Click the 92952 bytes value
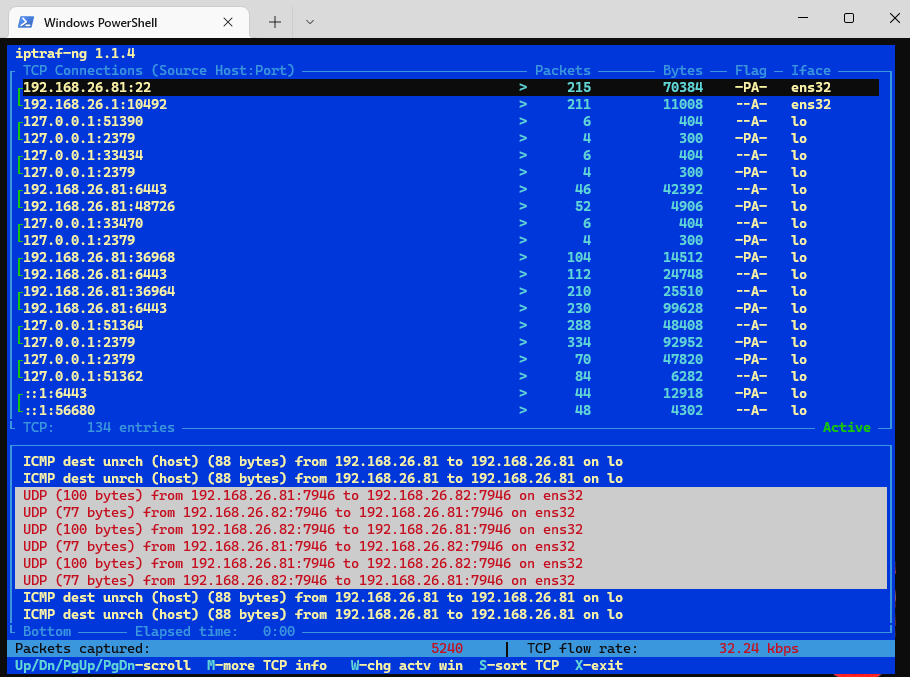This screenshot has width=910, height=677. [682, 342]
